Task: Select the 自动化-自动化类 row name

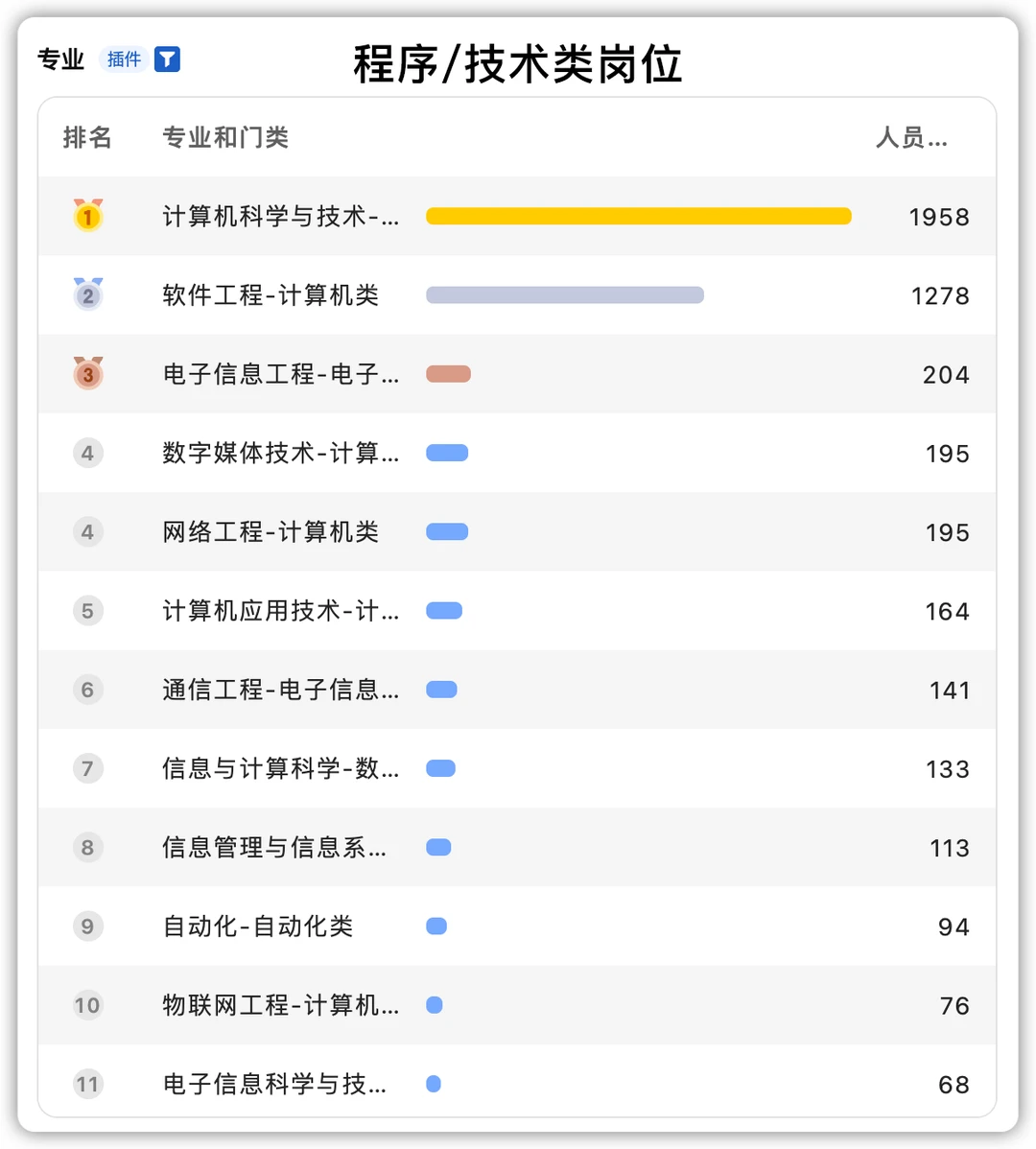Action: click(258, 926)
